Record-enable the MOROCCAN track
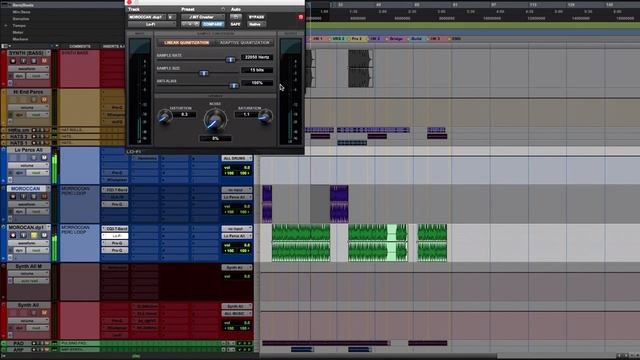The width and height of the screenshot is (640, 360). [x=13, y=196]
